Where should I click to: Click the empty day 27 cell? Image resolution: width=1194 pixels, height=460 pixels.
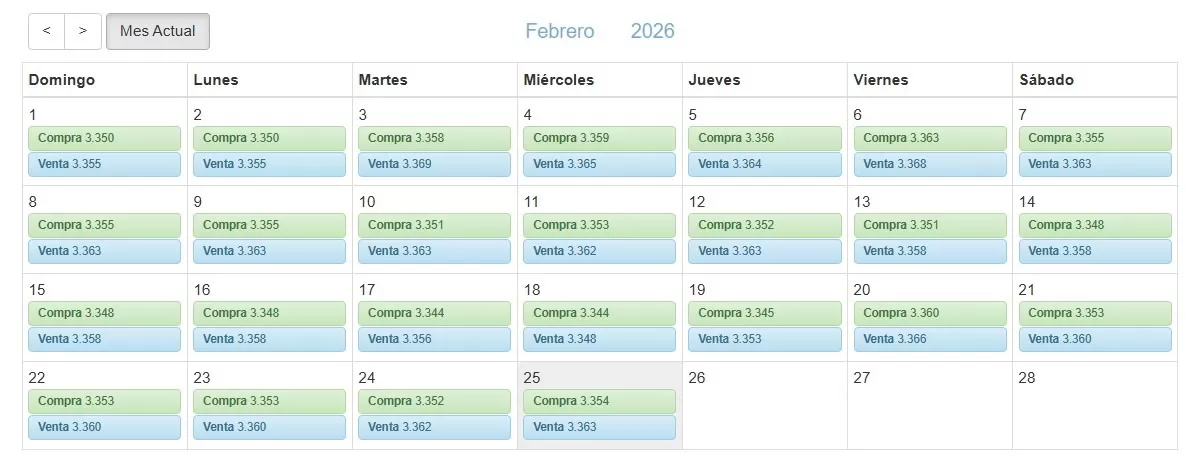pyautogui.click(x=929, y=410)
